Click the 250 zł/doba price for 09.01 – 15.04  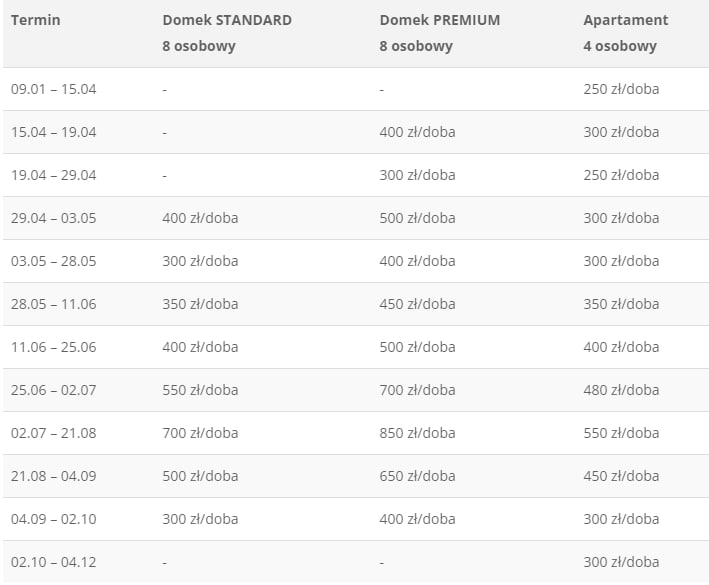621,89
